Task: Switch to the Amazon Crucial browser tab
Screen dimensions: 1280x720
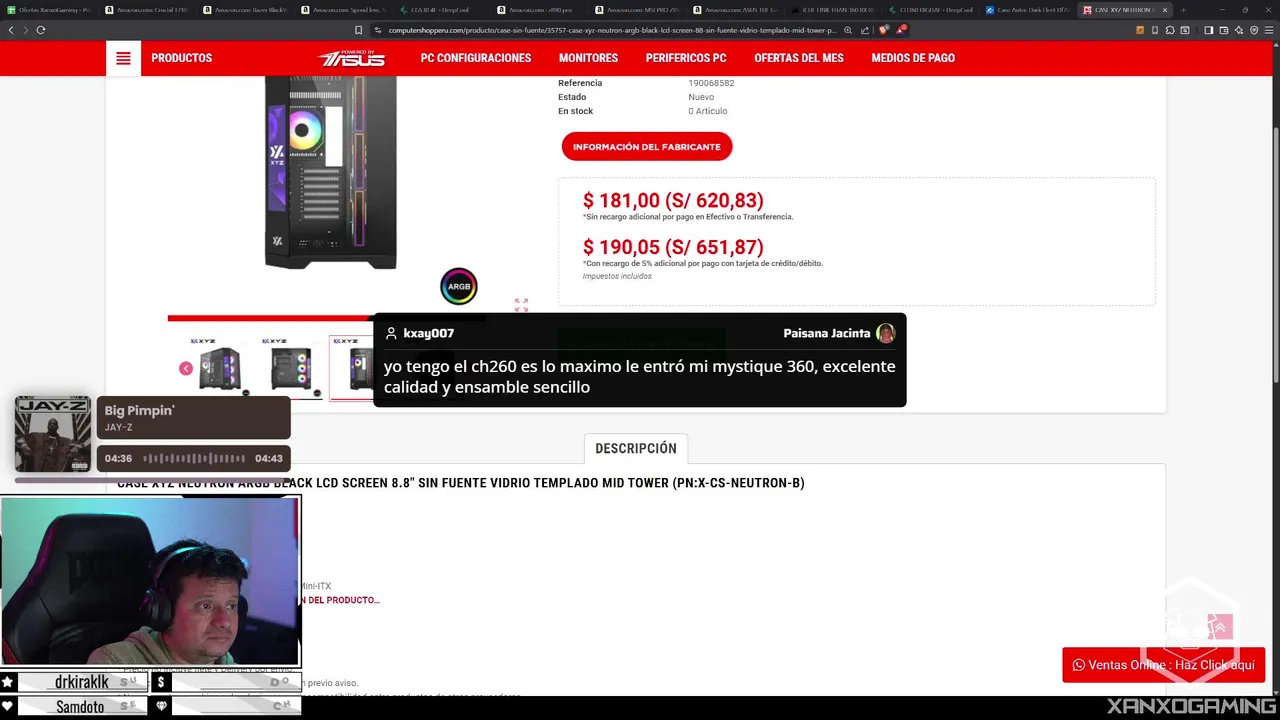Action: [148, 10]
